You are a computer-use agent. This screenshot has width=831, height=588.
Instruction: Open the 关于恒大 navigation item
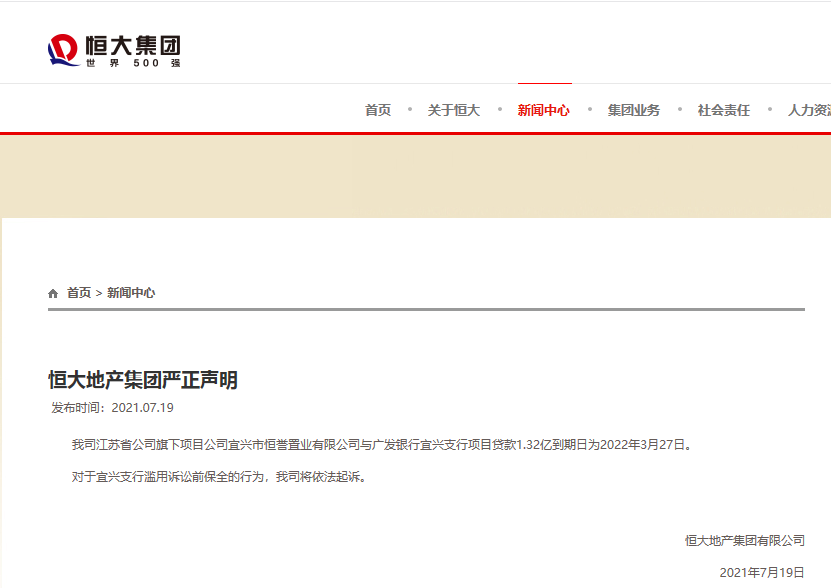tap(454, 110)
